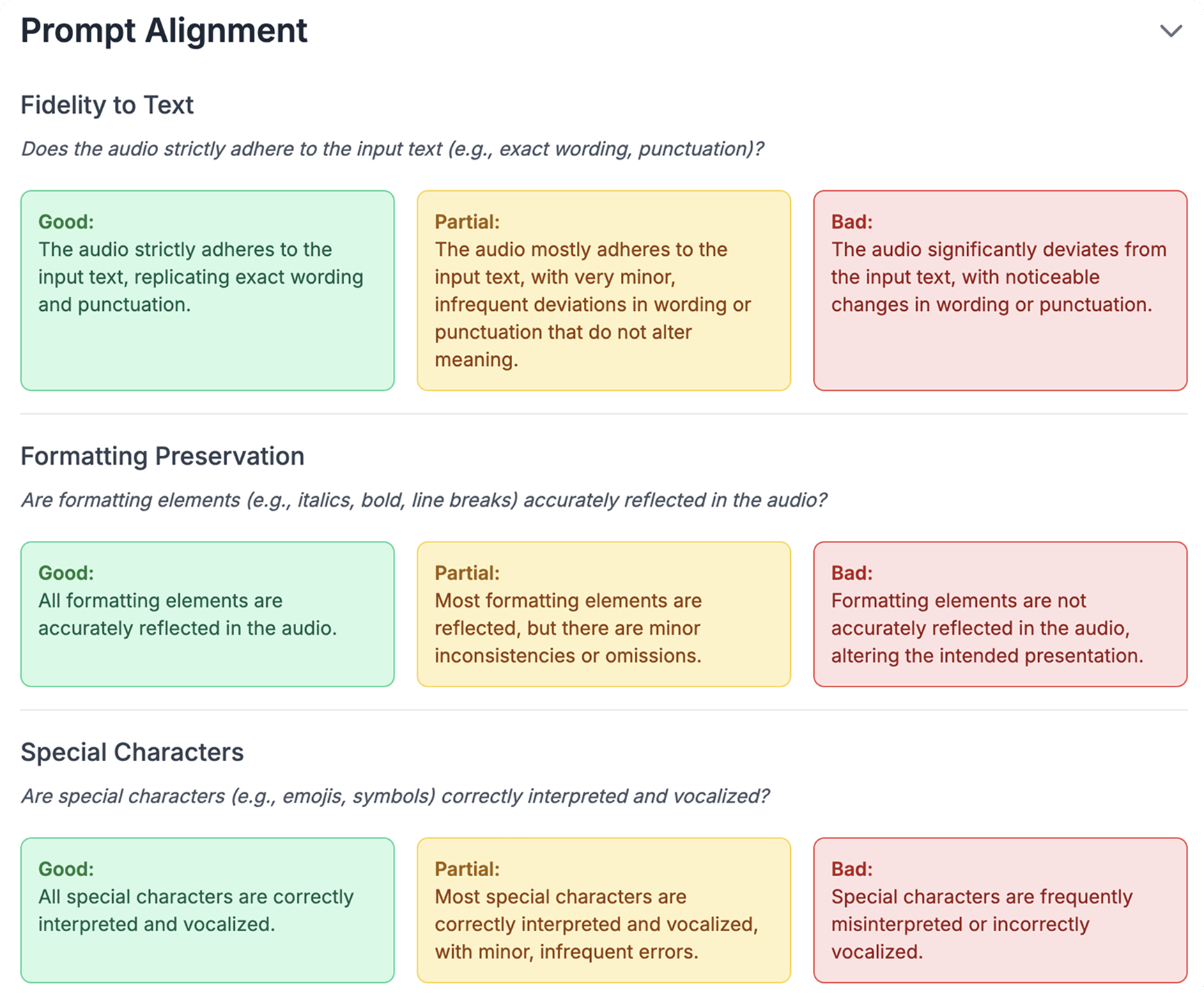Pick Bad card under Special Characters
The image size is (1204, 996).
point(1001,910)
